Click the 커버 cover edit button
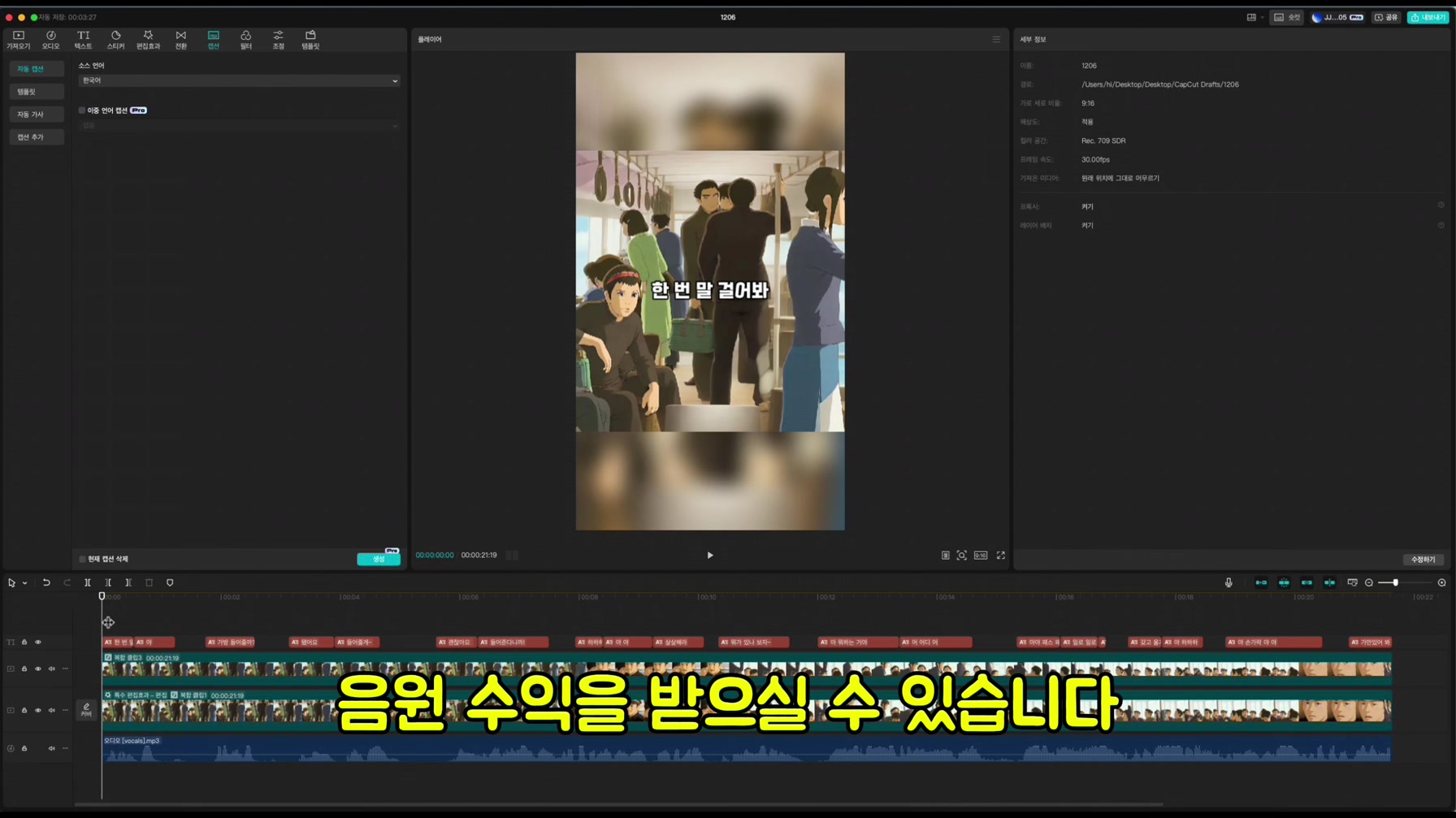The image size is (1456, 818). [x=86, y=710]
